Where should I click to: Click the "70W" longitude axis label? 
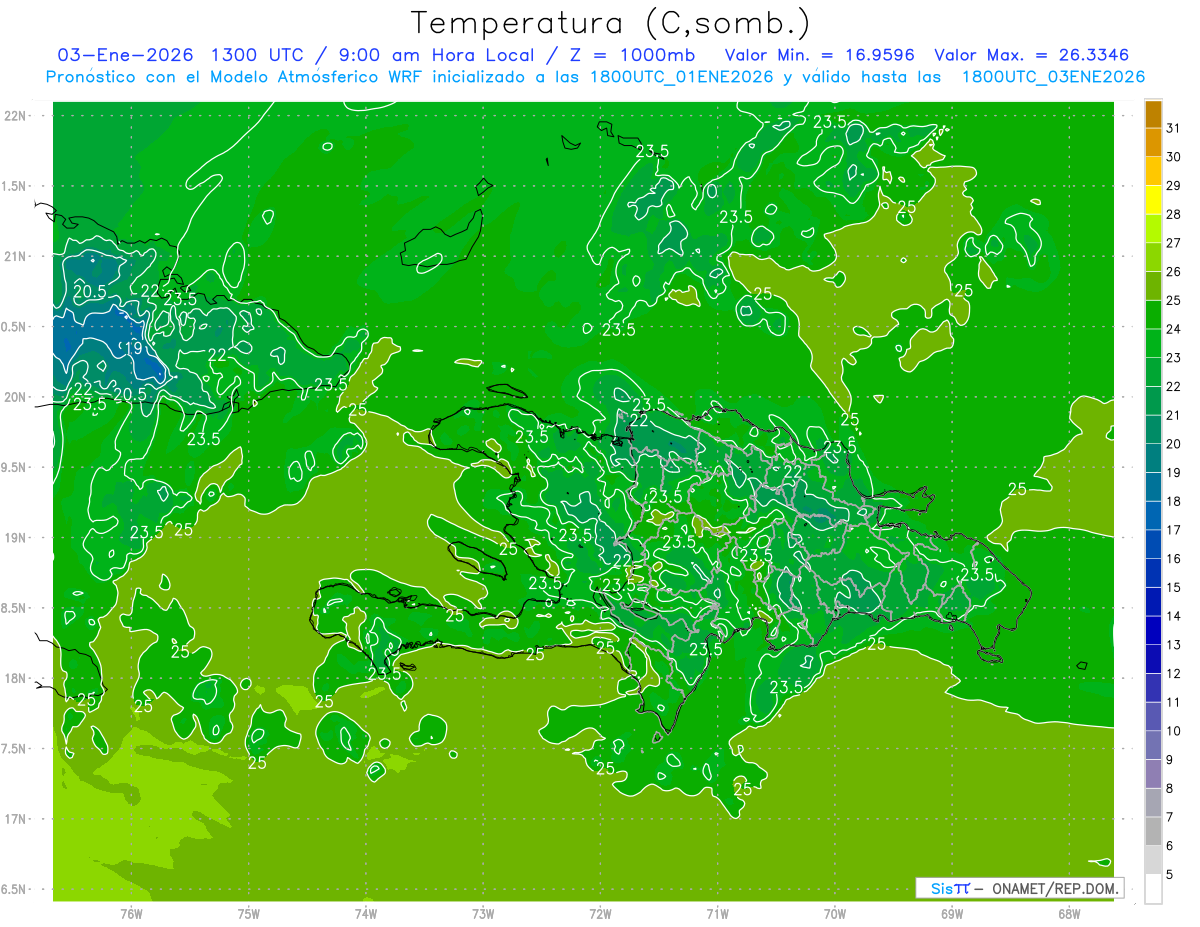[x=834, y=914]
